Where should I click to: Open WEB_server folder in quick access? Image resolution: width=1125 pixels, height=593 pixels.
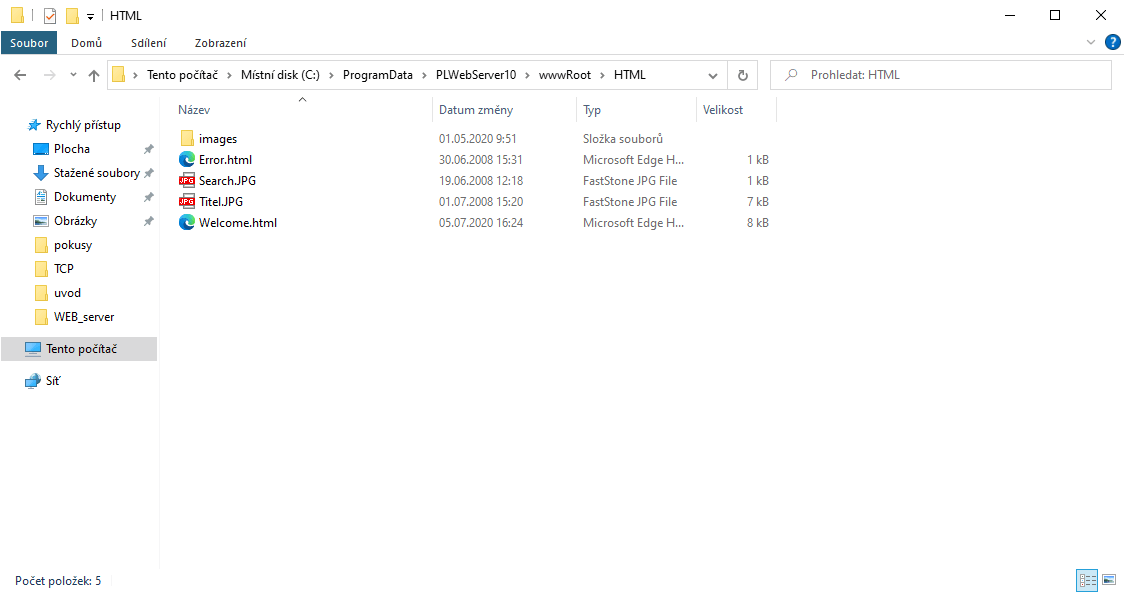tap(83, 317)
